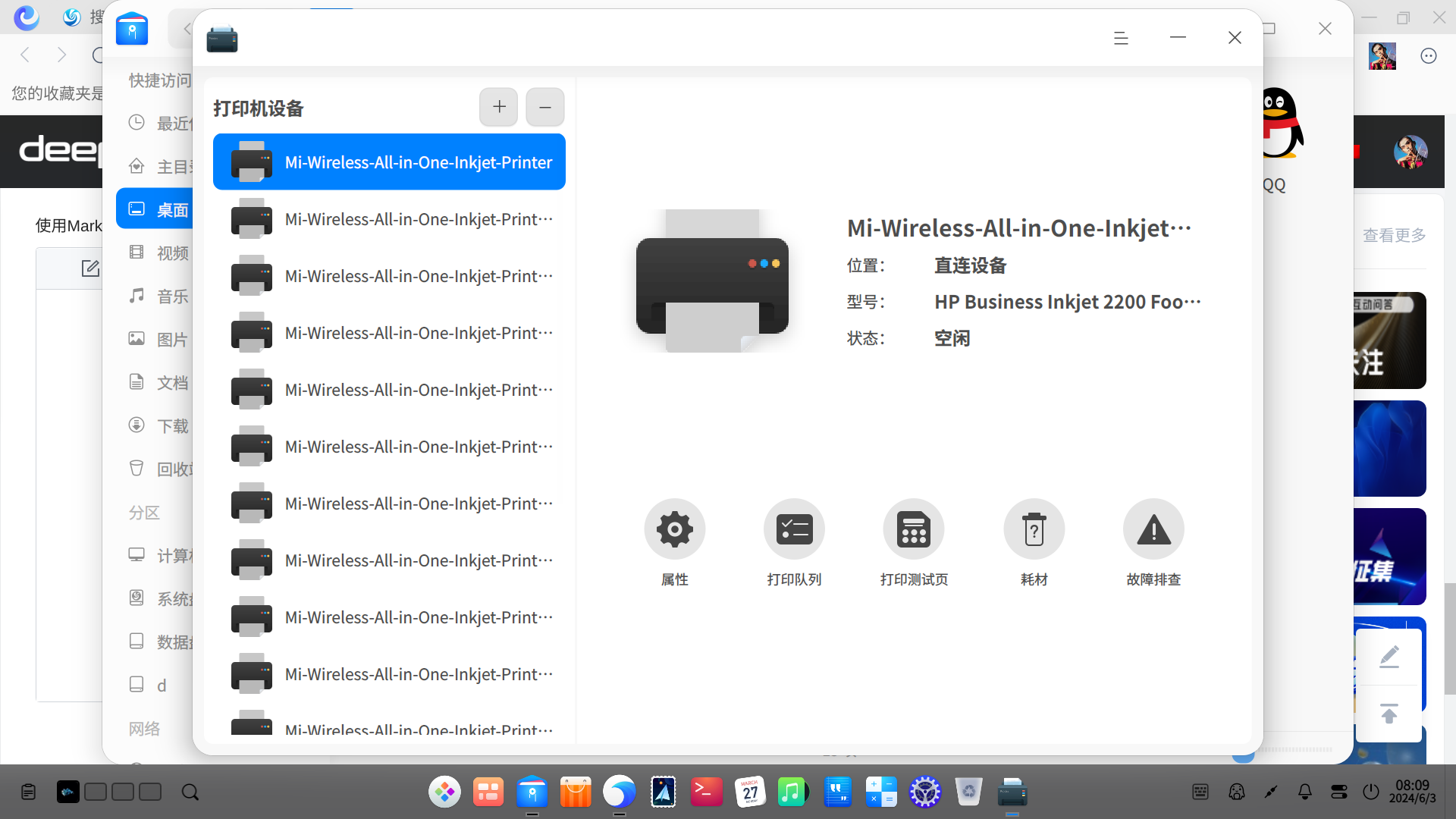This screenshot has width=1456, height=819.
Task: Open printer properties via the 属性 gear icon
Action: [674, 529]
